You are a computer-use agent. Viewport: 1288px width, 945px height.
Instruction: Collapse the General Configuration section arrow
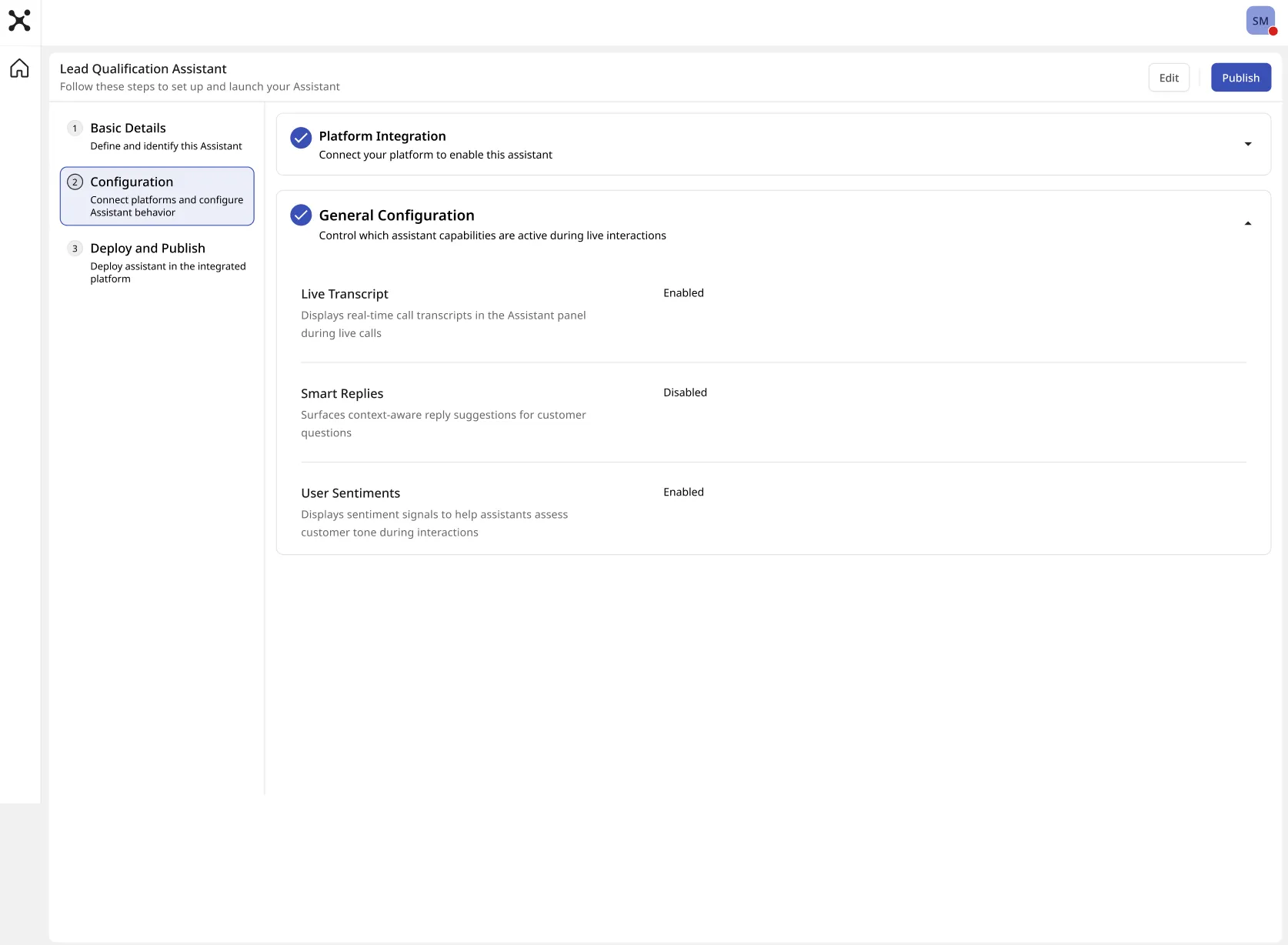point(1248,223)
